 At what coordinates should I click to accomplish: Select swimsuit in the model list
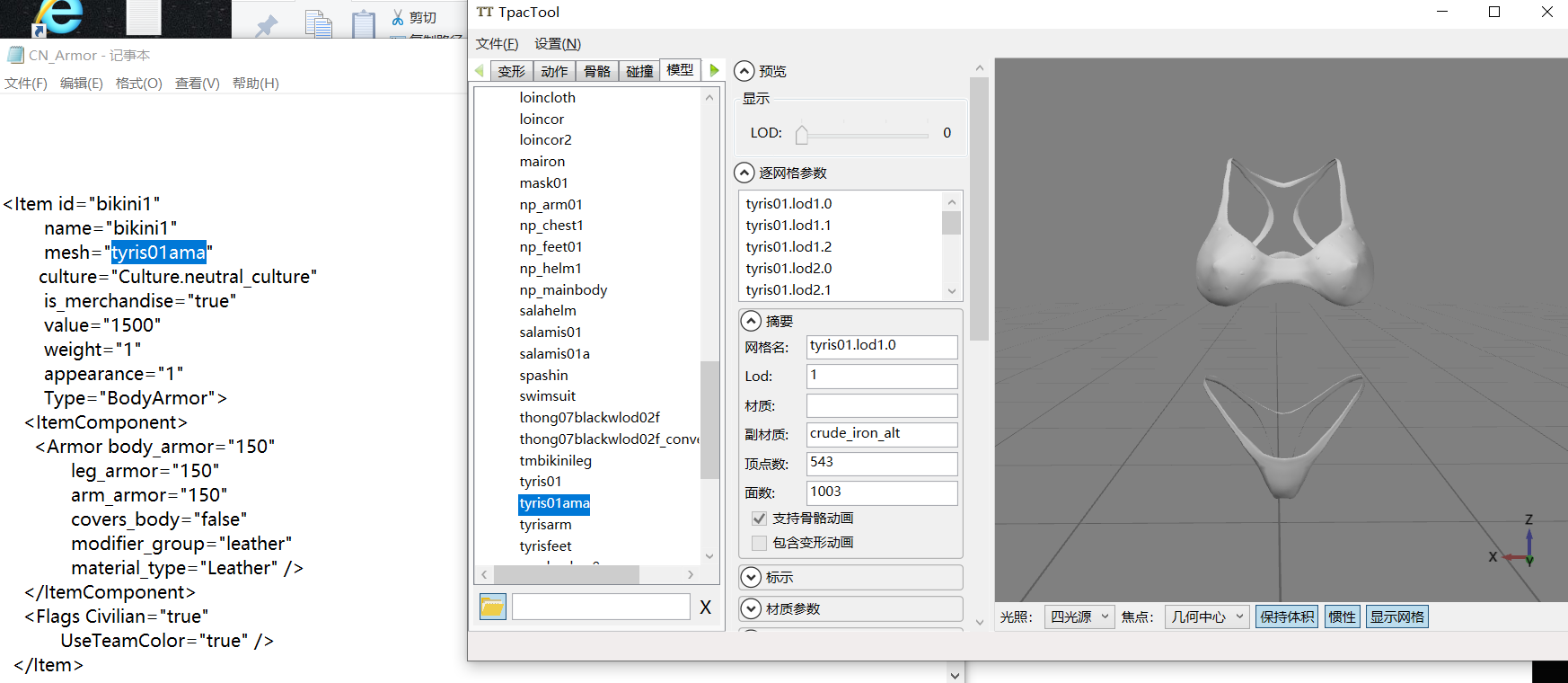click(x=548, y=396)
